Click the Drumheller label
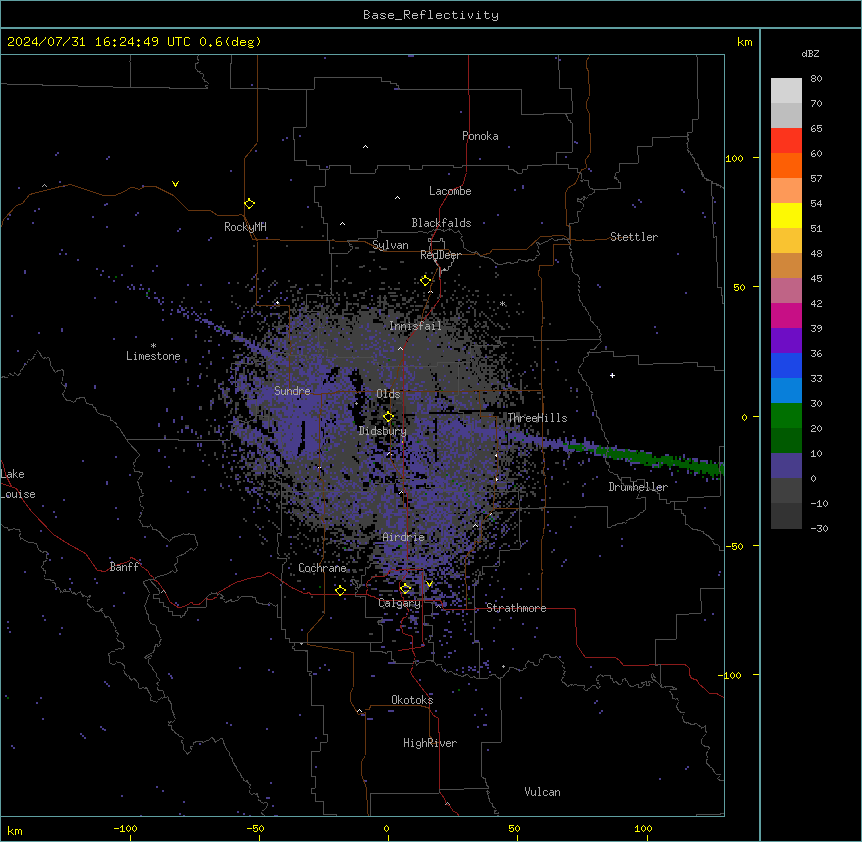 (x=638, y=487)
